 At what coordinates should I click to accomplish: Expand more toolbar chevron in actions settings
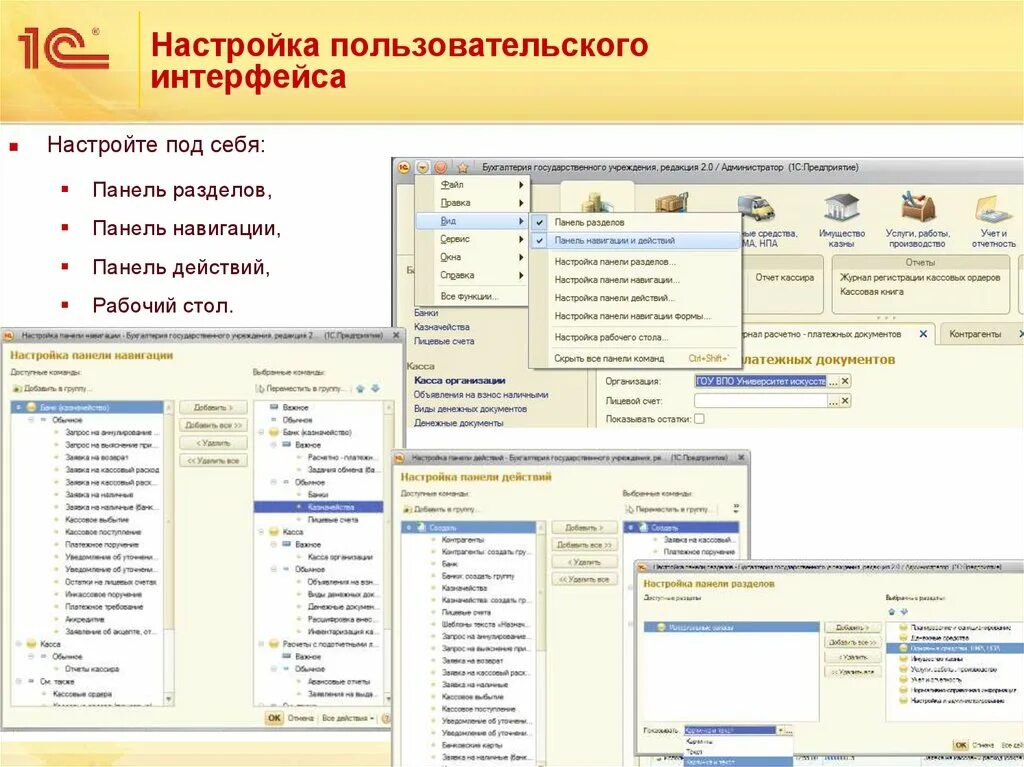[736, 508]
